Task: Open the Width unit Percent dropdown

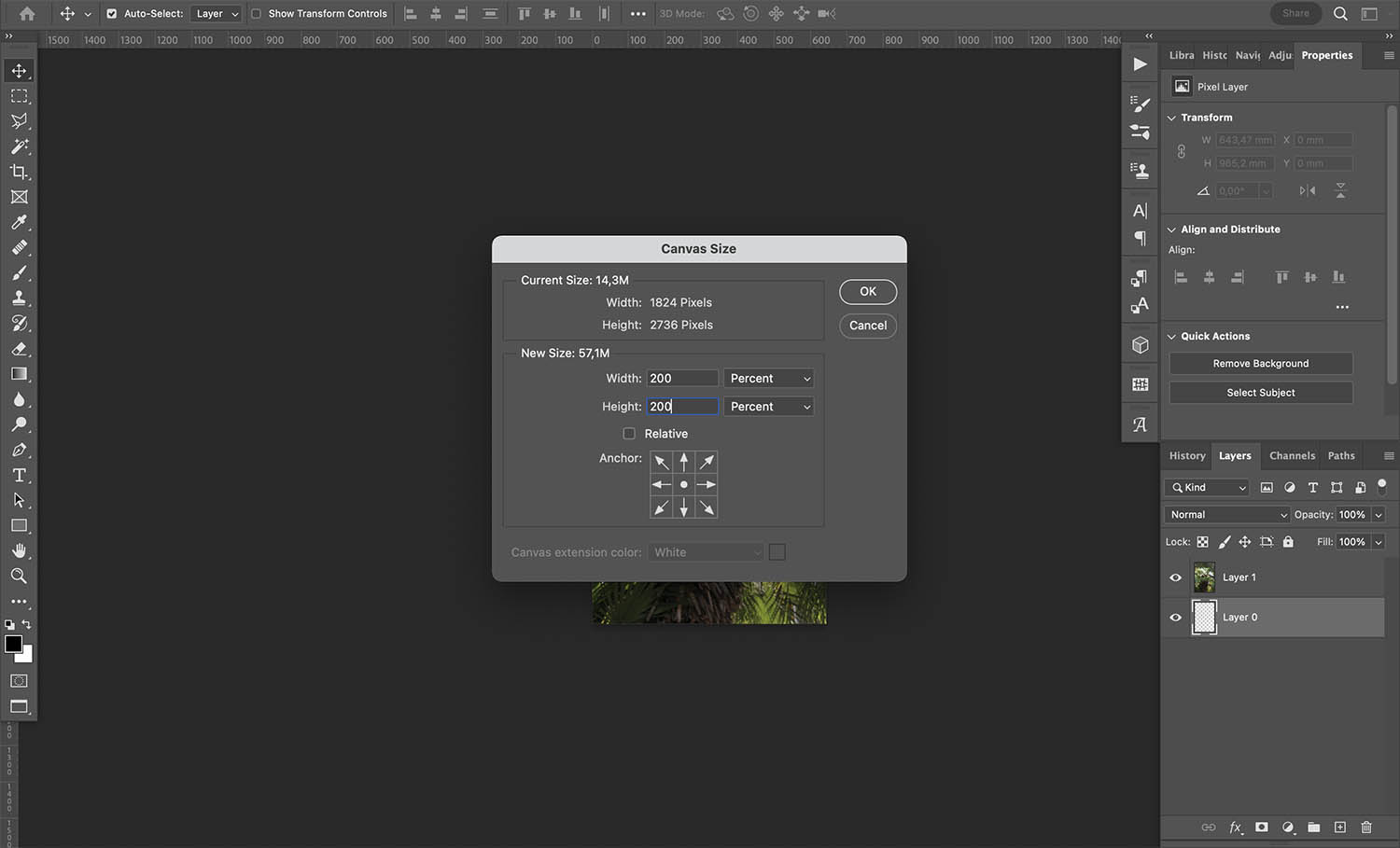Action: pos(768,378)
